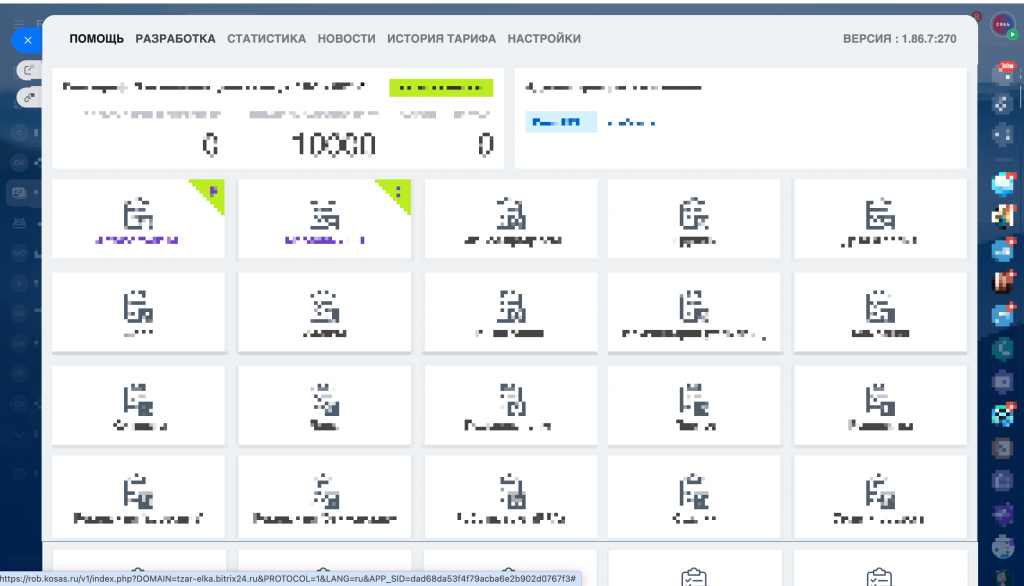Select the НОВОСТИ tab
Viewport: 1024px width, 586px height.
(346, 39)
